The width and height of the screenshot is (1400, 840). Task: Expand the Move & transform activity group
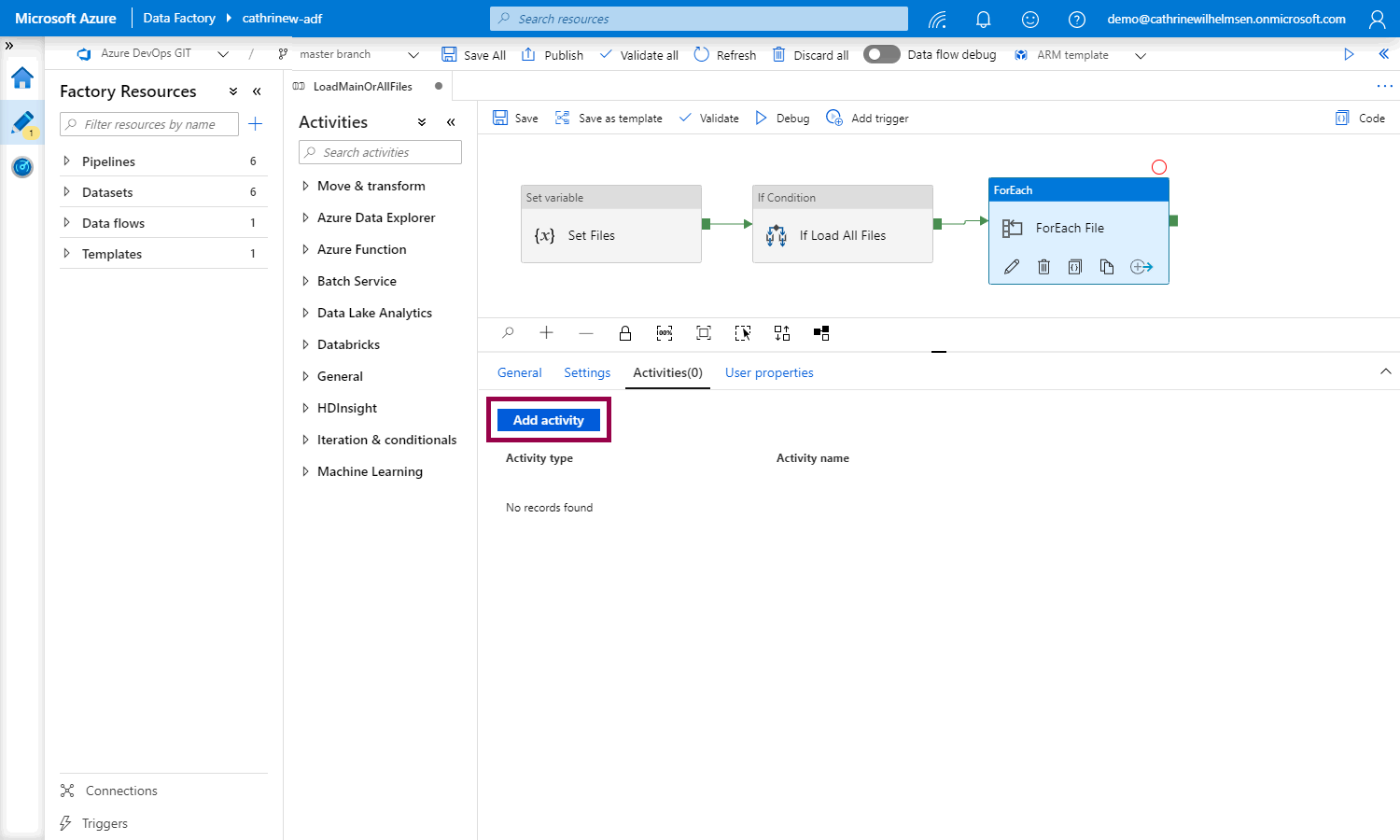point(305,186)
